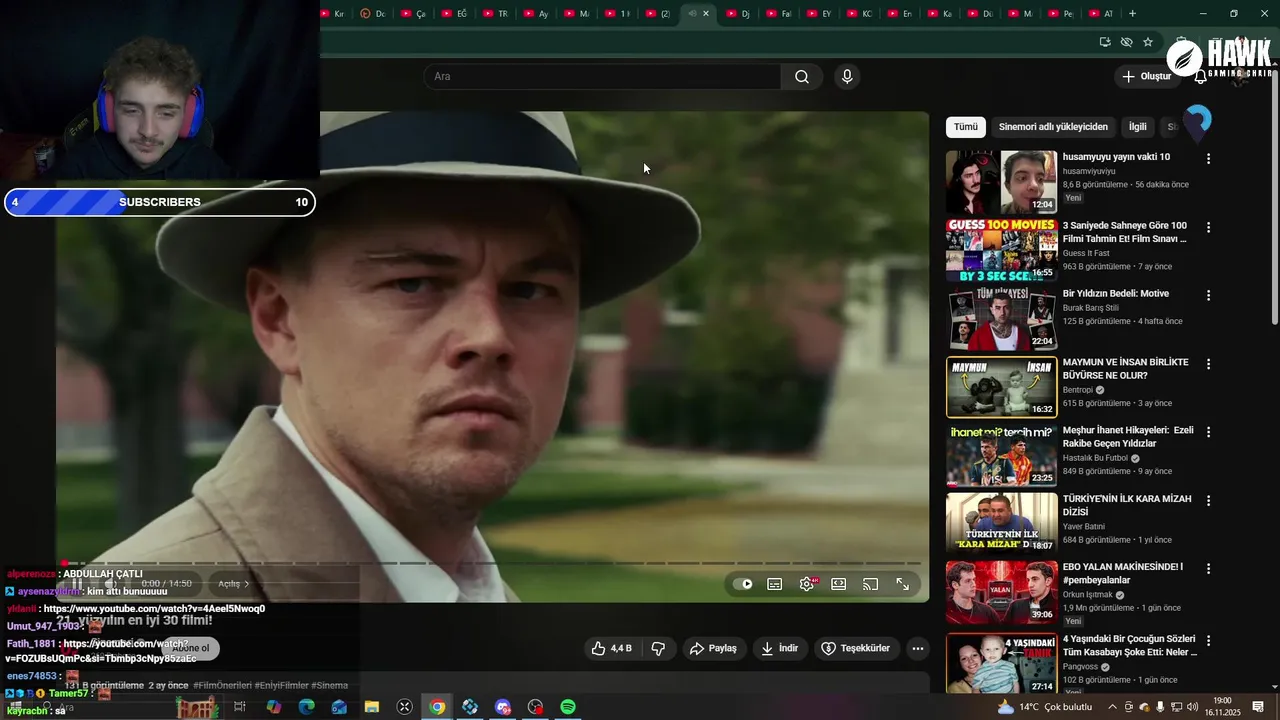Open Spotify from the taskbar
The height and width of the screenshot is (720, 1280).
[567, 707]
